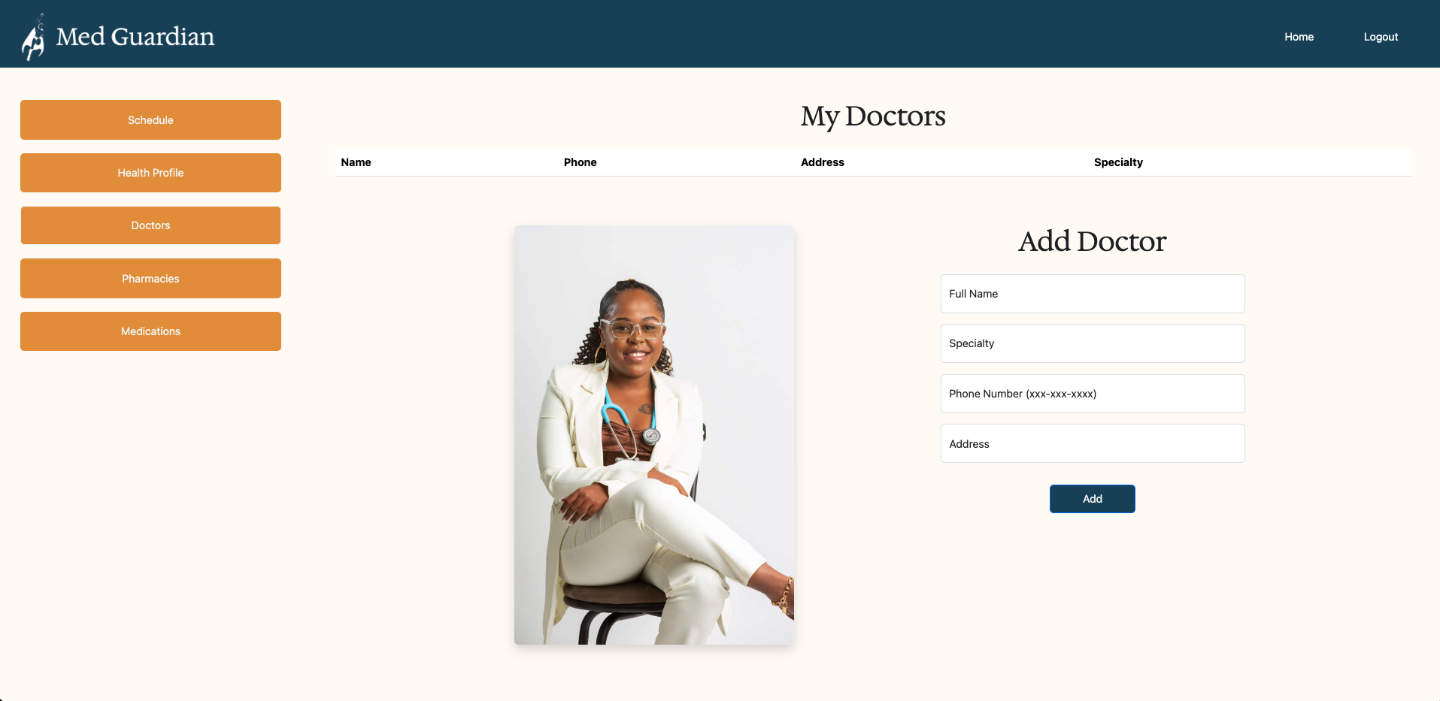Click the Phone Number input field
1440x701 pixels.
[1092, 393]
